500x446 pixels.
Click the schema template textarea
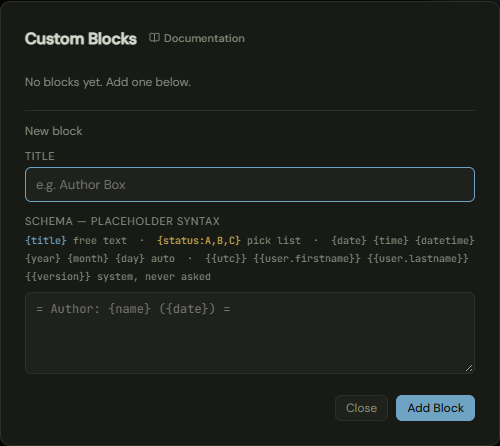(x=250, y=333)
